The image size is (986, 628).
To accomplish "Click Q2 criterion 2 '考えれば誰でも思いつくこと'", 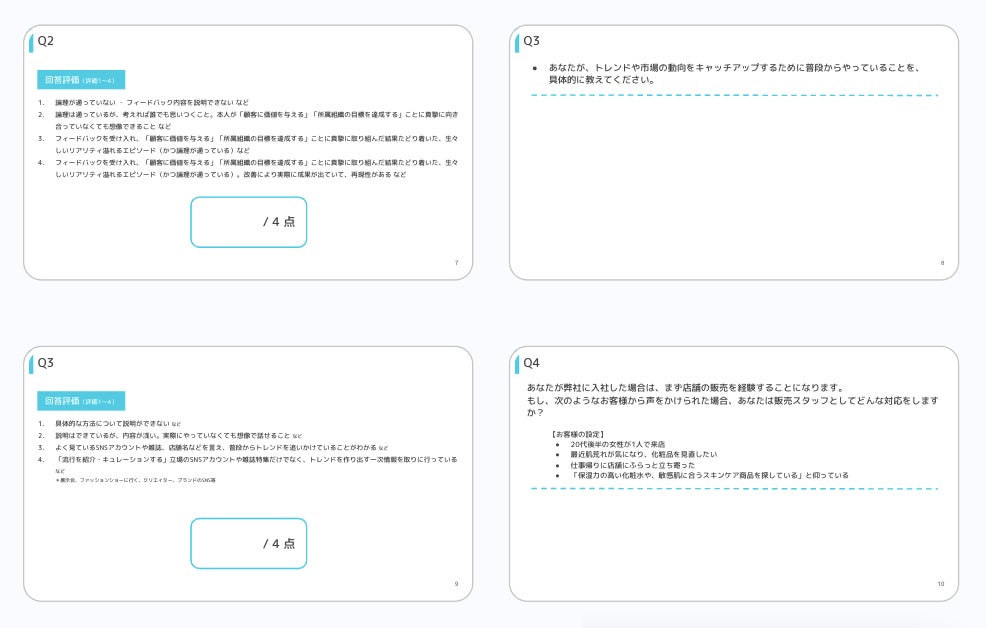I will point(165,114).
